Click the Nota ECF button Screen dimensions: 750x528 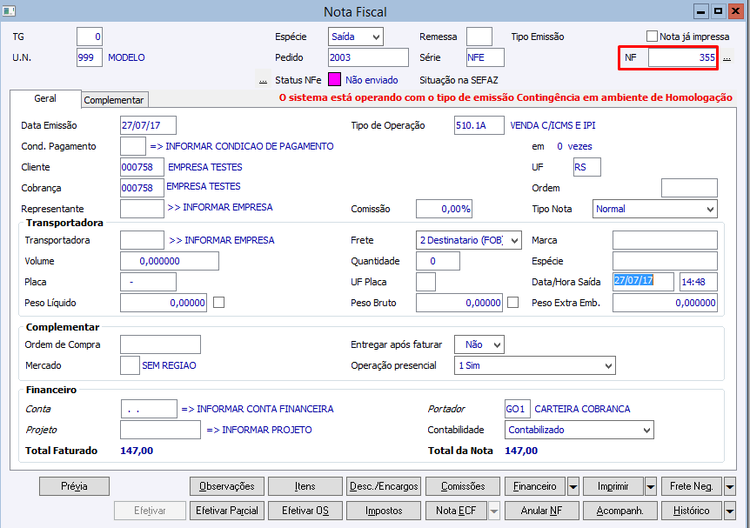click(x=456, y=511)
